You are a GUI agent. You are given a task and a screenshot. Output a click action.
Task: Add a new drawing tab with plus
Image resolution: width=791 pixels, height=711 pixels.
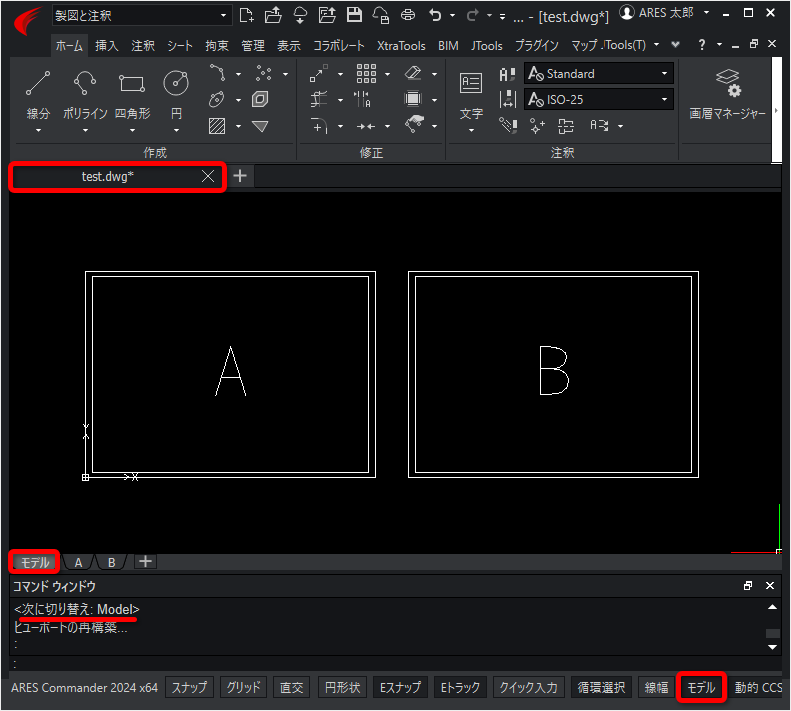[240, 176]
